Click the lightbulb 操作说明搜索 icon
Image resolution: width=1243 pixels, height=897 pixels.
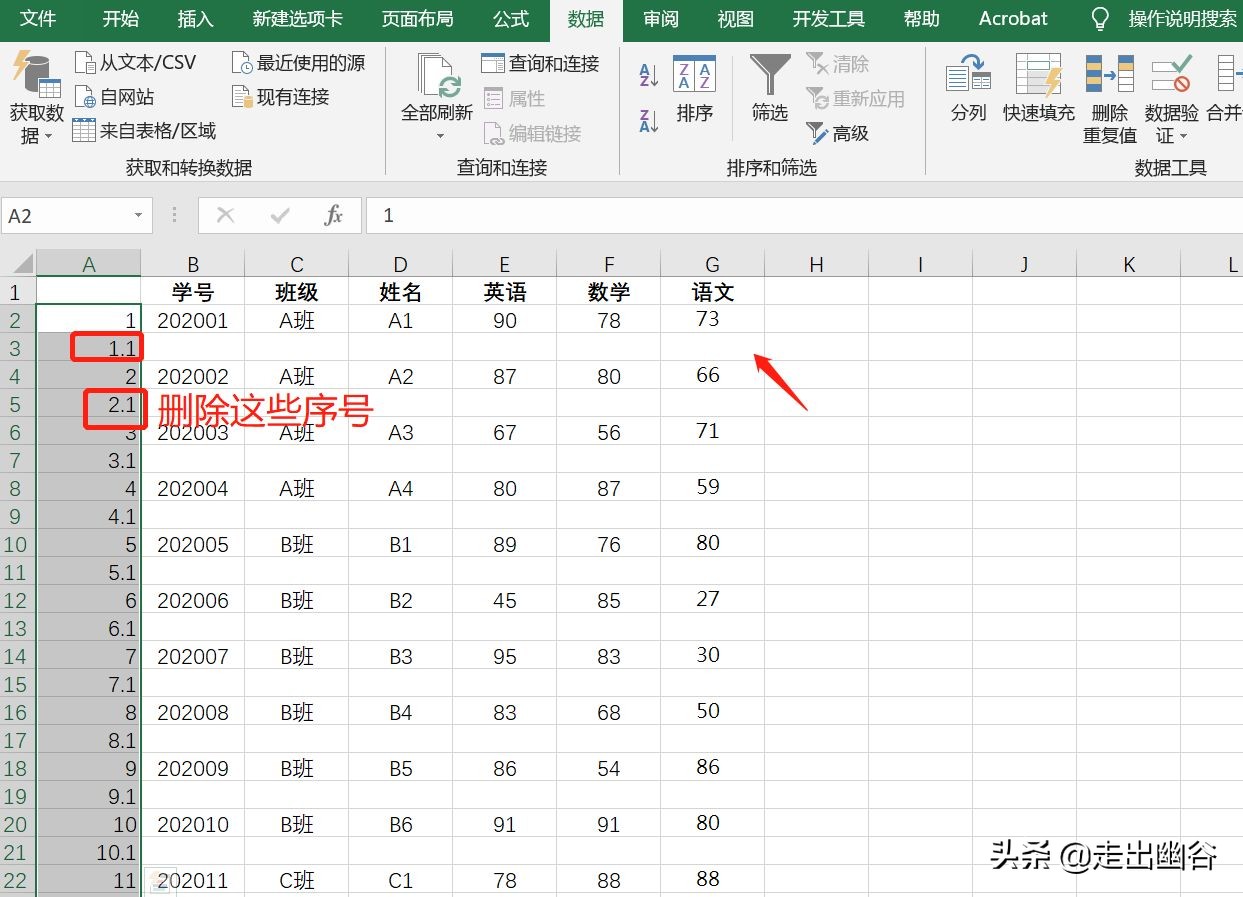tap(1100, 19)
